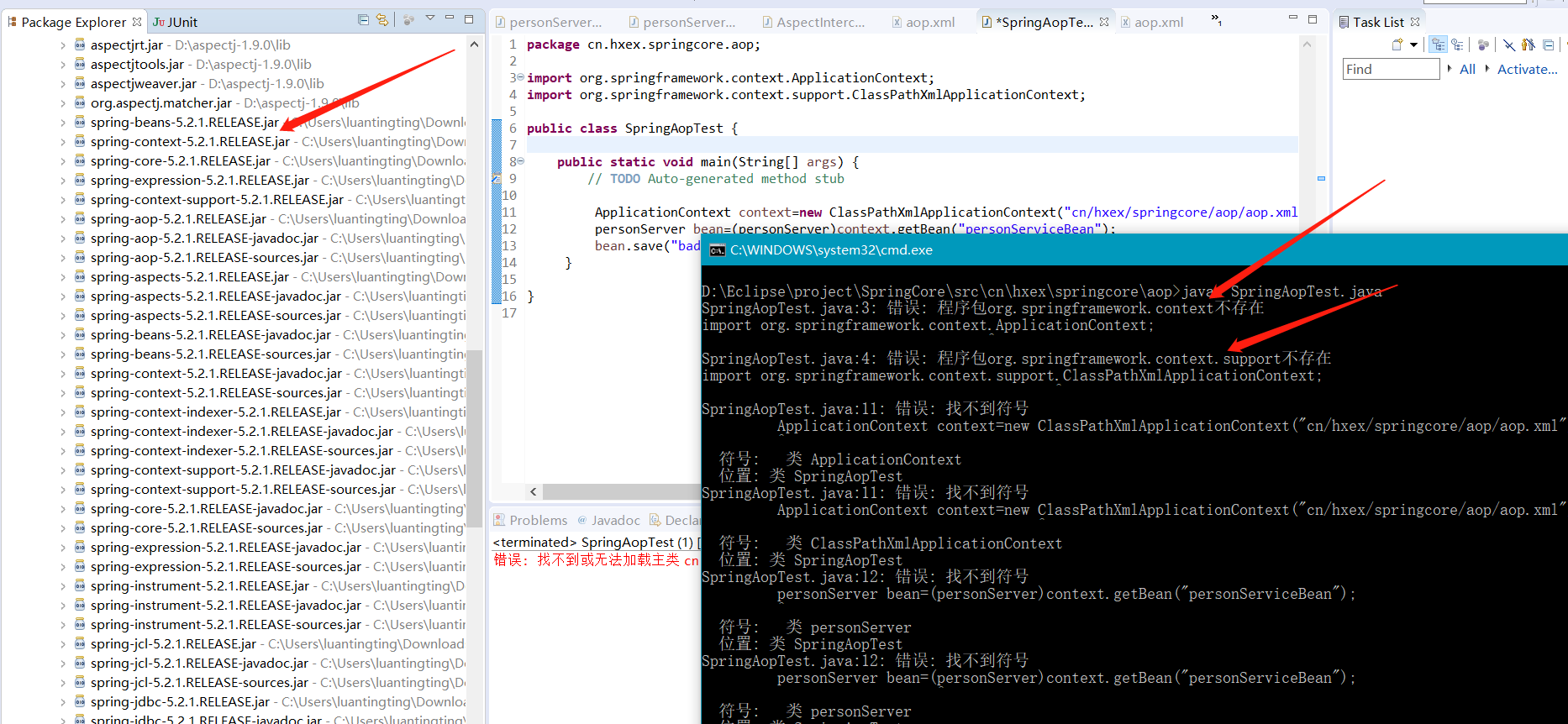The width and height of the screenshot is (1568, 724).
Task: Select aspectjtools.jar in Package Explorer
Action: coord(137,65)
